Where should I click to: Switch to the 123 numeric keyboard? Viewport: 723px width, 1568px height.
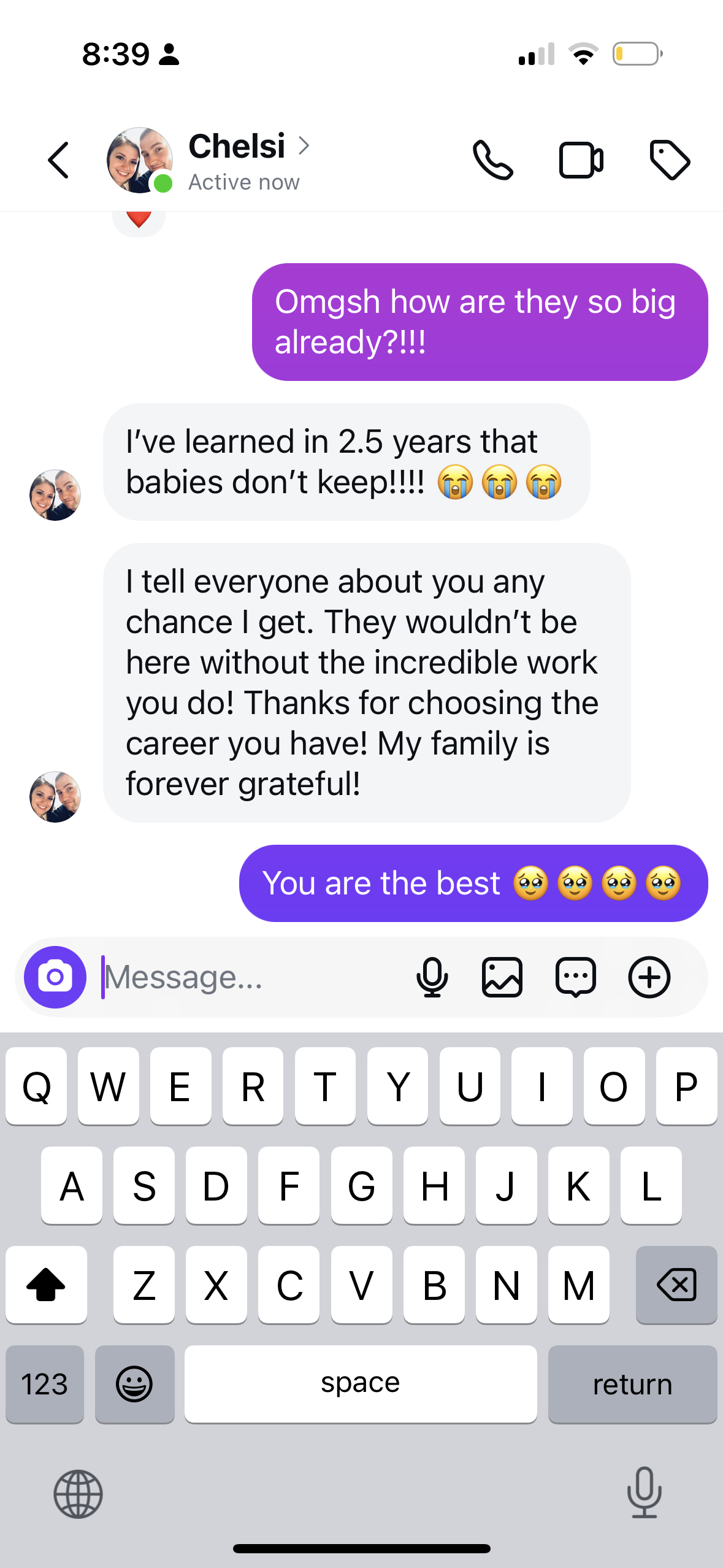click(x=45, y=1384)
